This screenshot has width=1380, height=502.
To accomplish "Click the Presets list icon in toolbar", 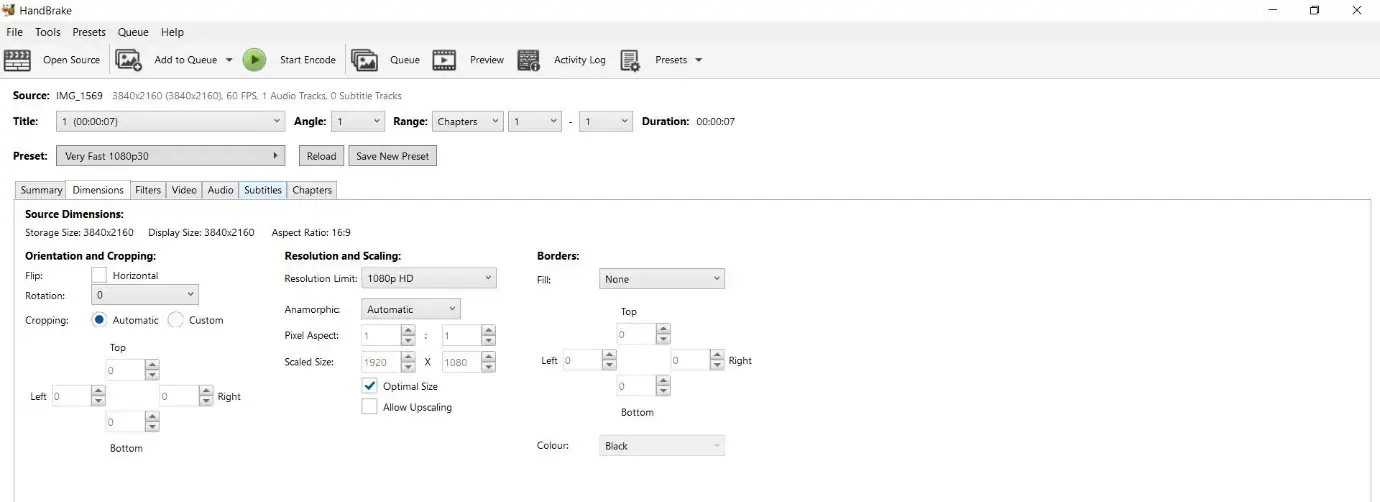I will click(x=630, y=60).
